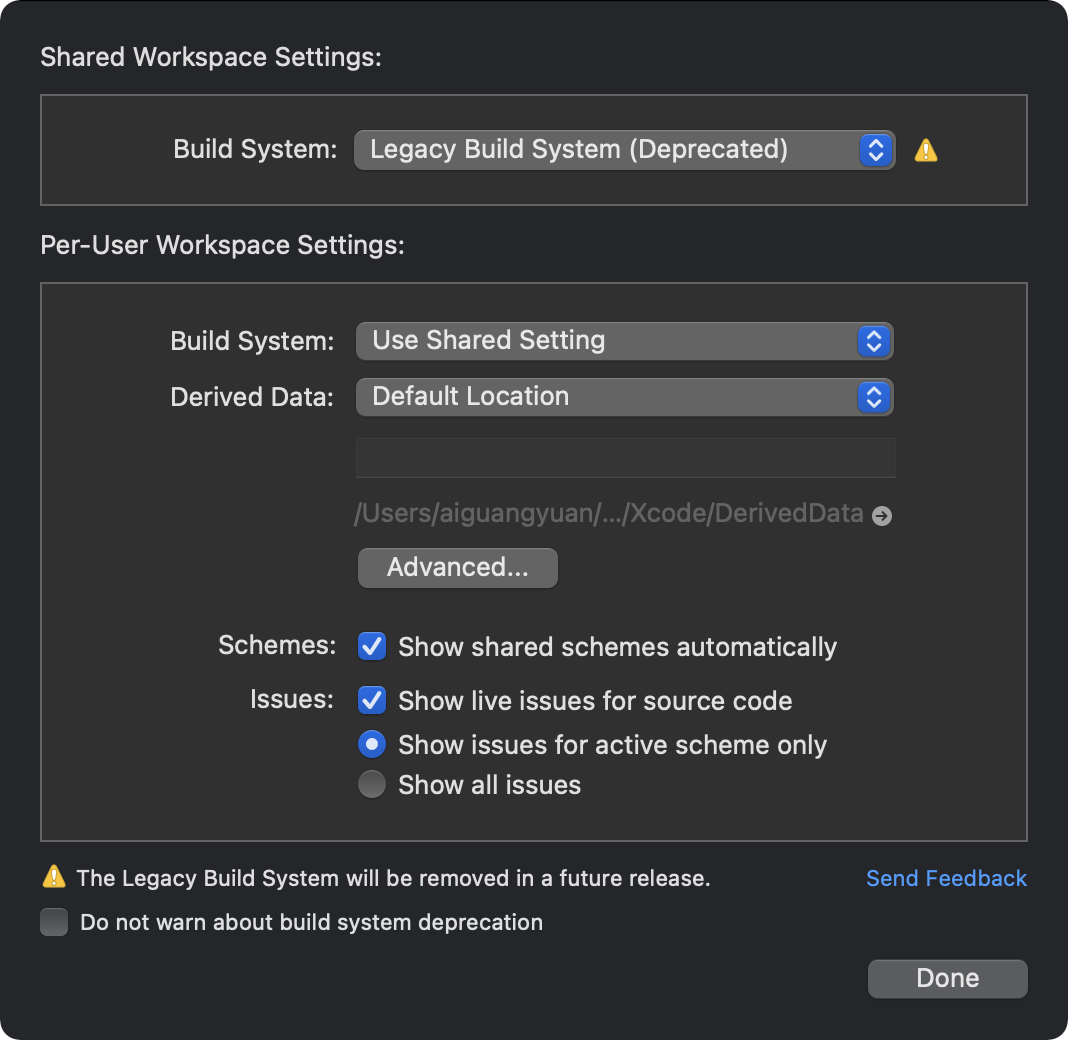Click the Issues label
Screen dimensions: 1068x1040
291,699
